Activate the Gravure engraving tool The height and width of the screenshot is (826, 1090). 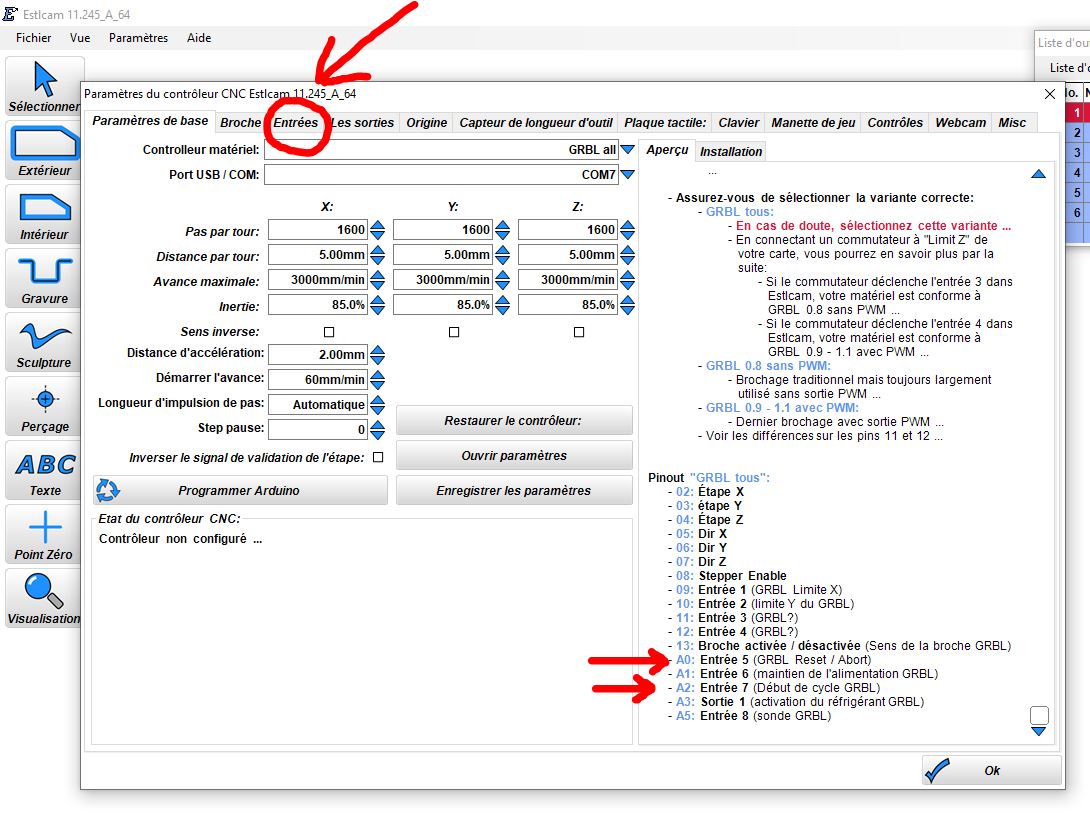(x=44, y=278)
